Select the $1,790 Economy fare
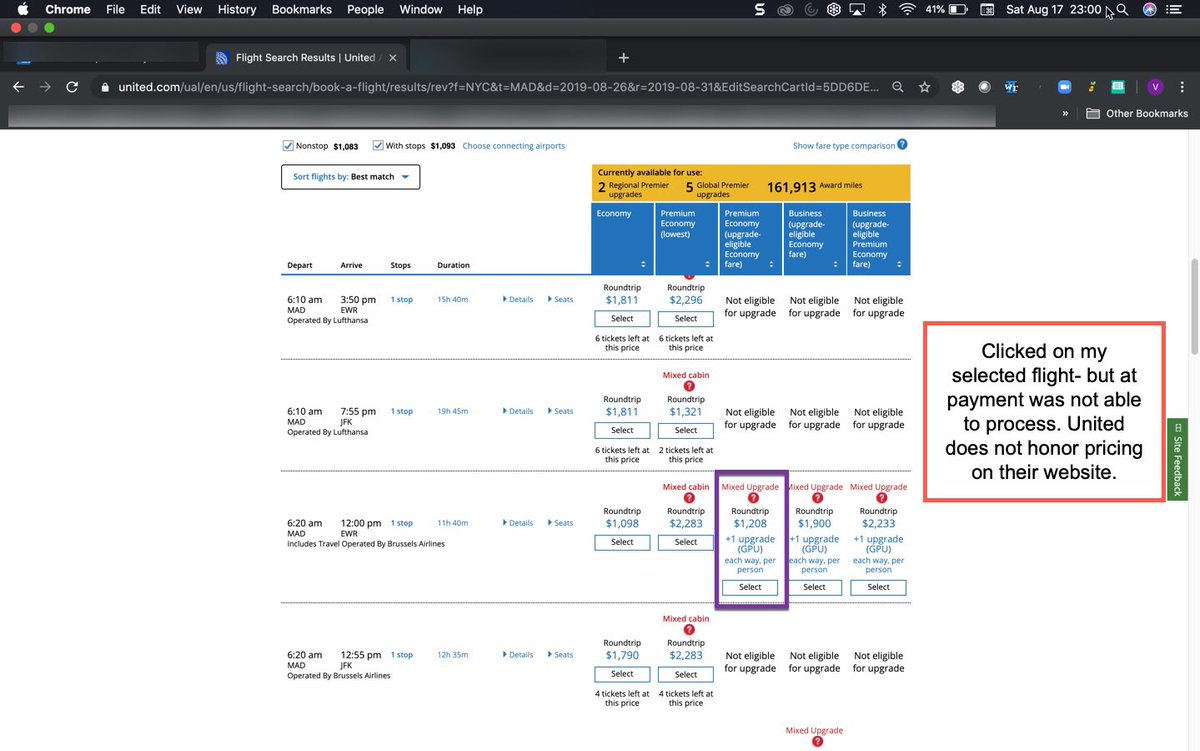Viewport: 1200px width, 751px height. coord(622,674)
